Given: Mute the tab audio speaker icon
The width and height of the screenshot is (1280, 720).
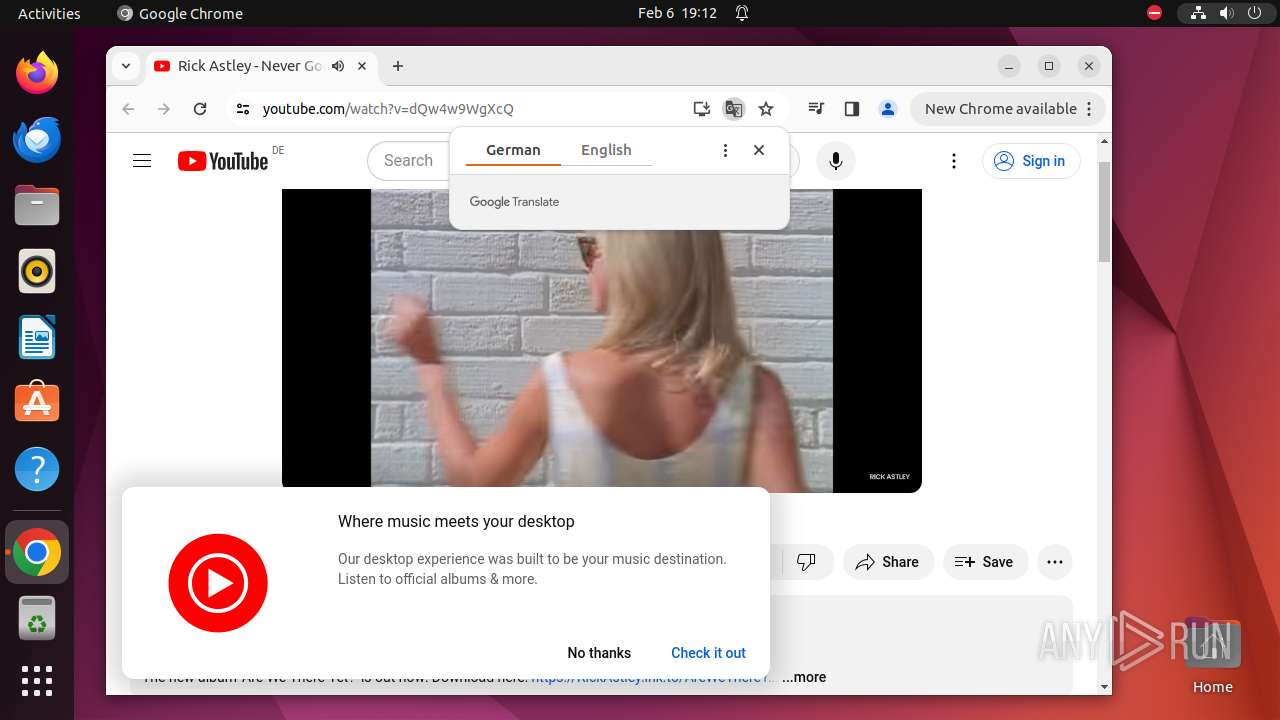Looking at the screenshot, I should tap(338, 66).
